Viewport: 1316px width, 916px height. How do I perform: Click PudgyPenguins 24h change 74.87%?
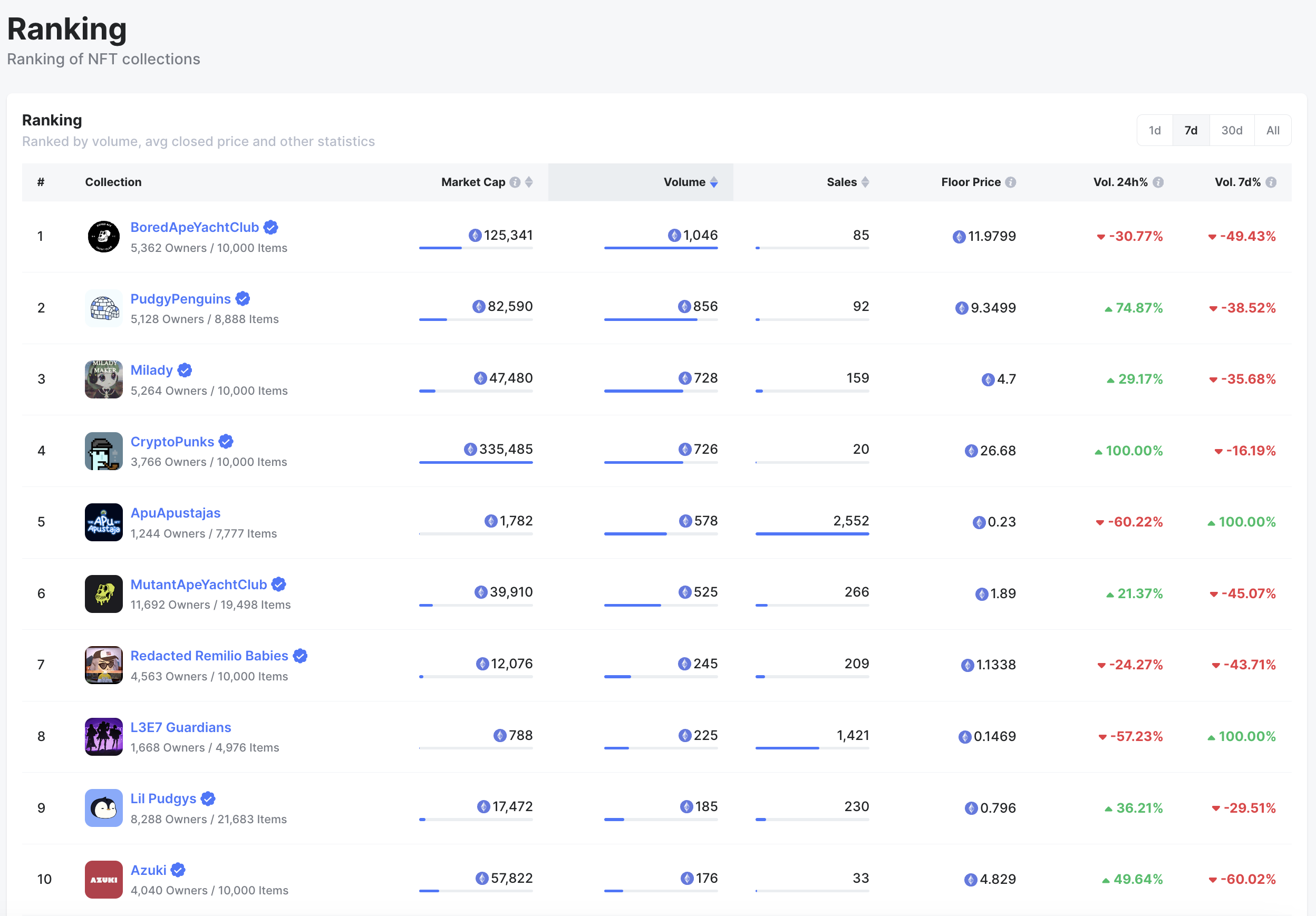click(1139, 308)
